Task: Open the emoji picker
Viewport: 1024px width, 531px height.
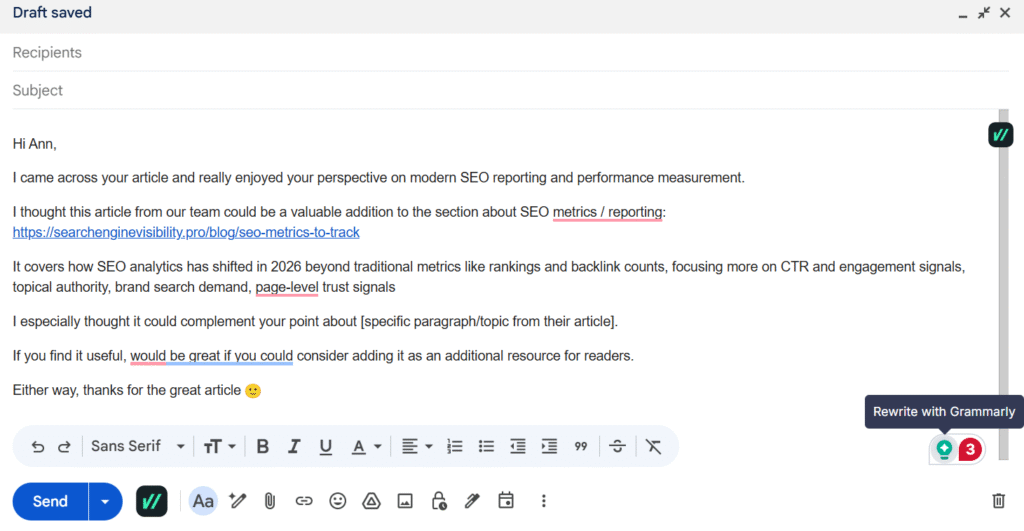Action: [338, 501]
